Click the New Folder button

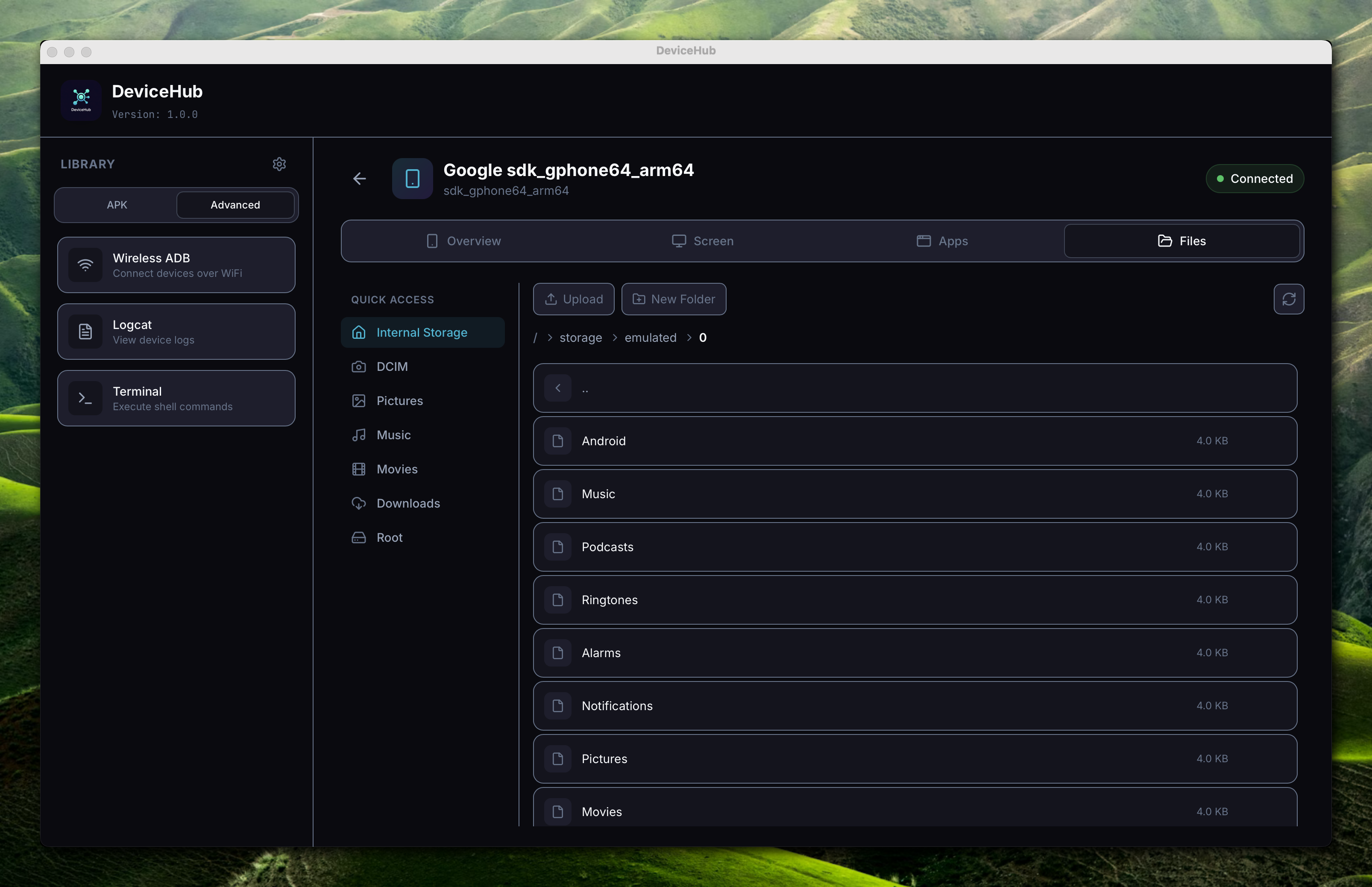click(x=674, y=299)
